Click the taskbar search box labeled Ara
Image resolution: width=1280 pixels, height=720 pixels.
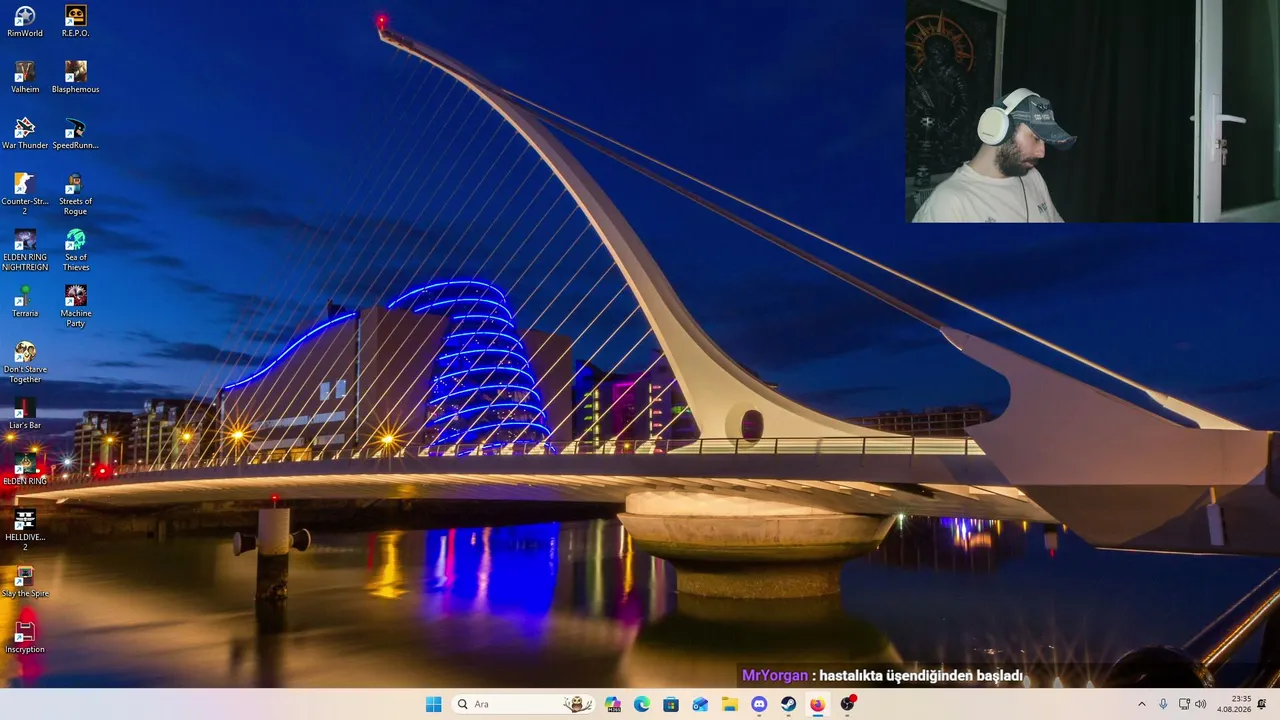click(522, 704)
